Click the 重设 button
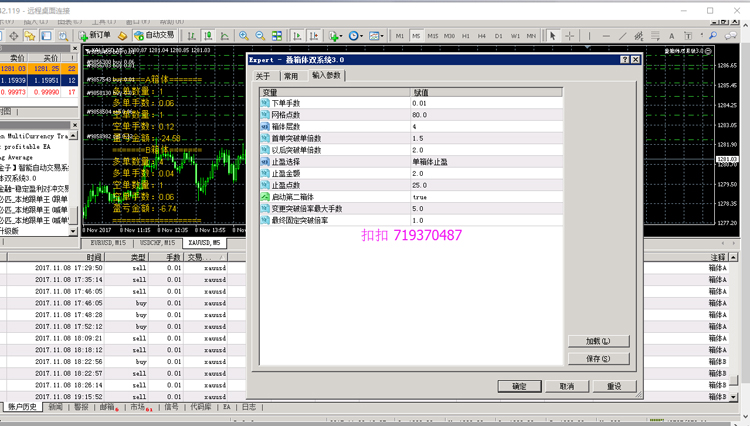 coord(614,386)
